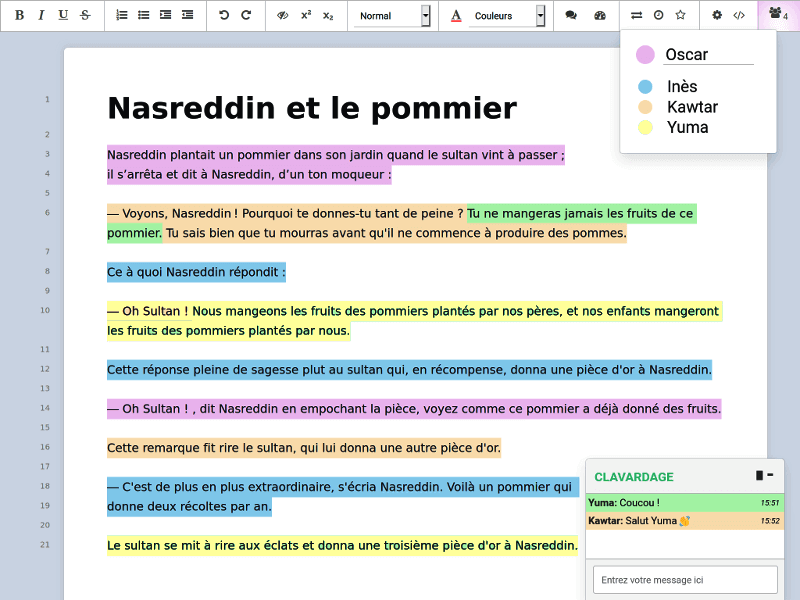Screen dimensions: 800x600
Task: Redo the last edit
Action: [x=246, y=15]
